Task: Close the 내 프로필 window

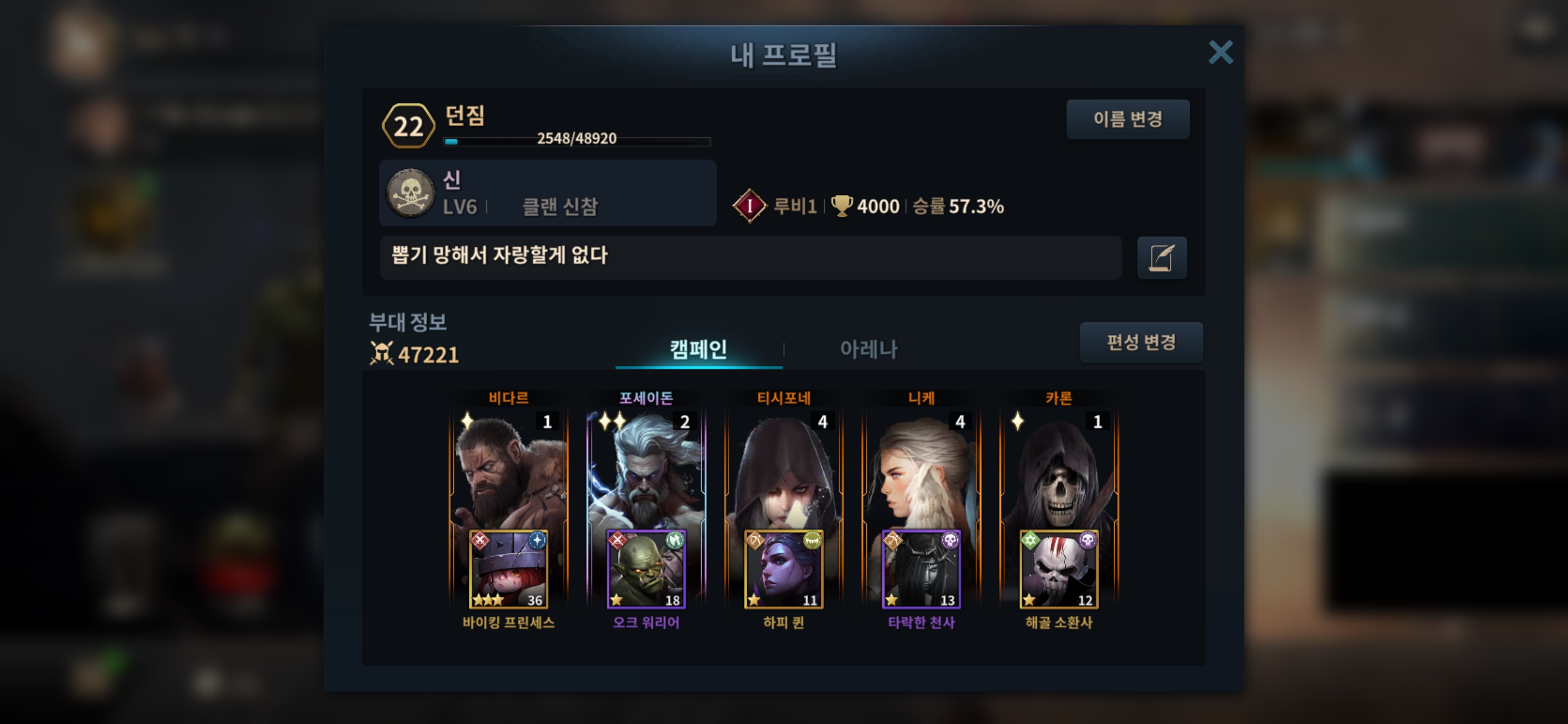Action: [x=1220, y=52]
